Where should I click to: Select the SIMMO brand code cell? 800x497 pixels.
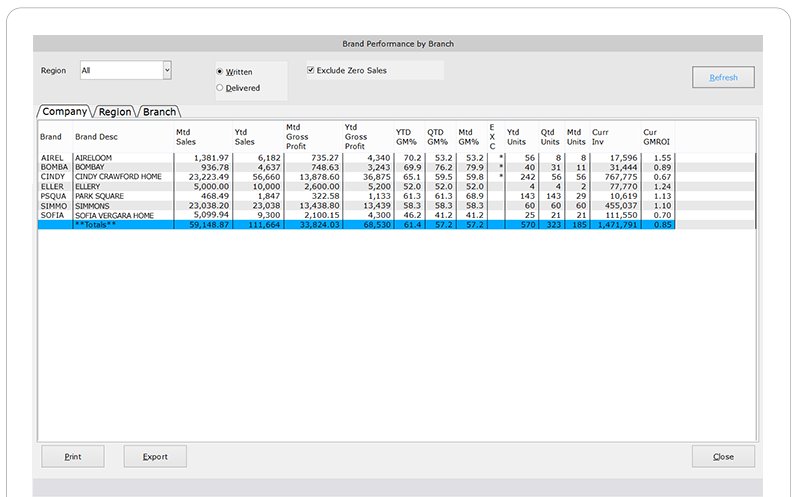(54, 206)
